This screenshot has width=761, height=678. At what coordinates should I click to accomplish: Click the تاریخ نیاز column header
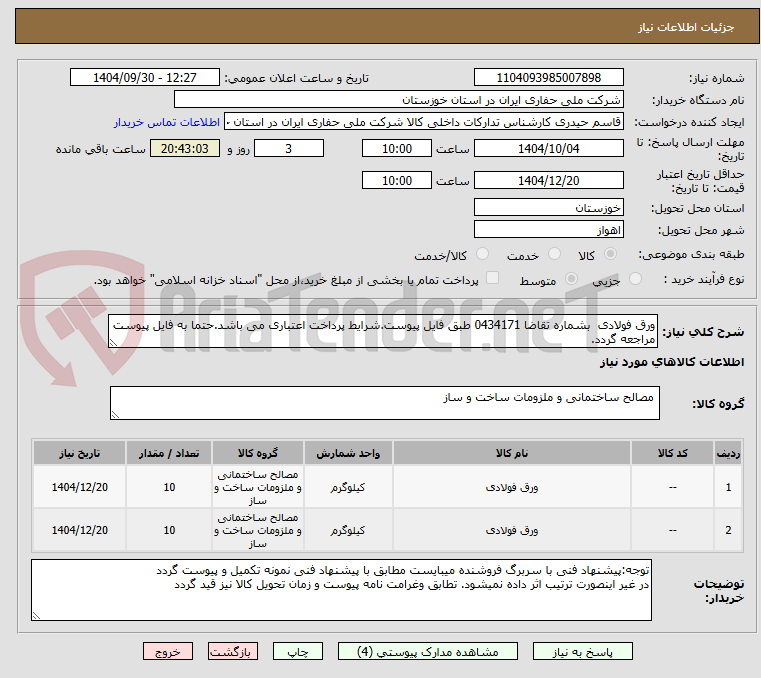point(80,453)
